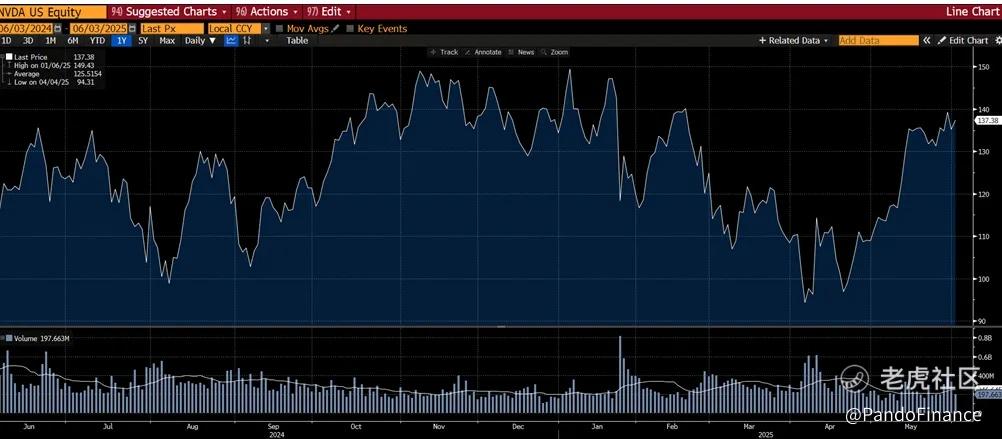Click the Last Price legend square

click(9, 57)
